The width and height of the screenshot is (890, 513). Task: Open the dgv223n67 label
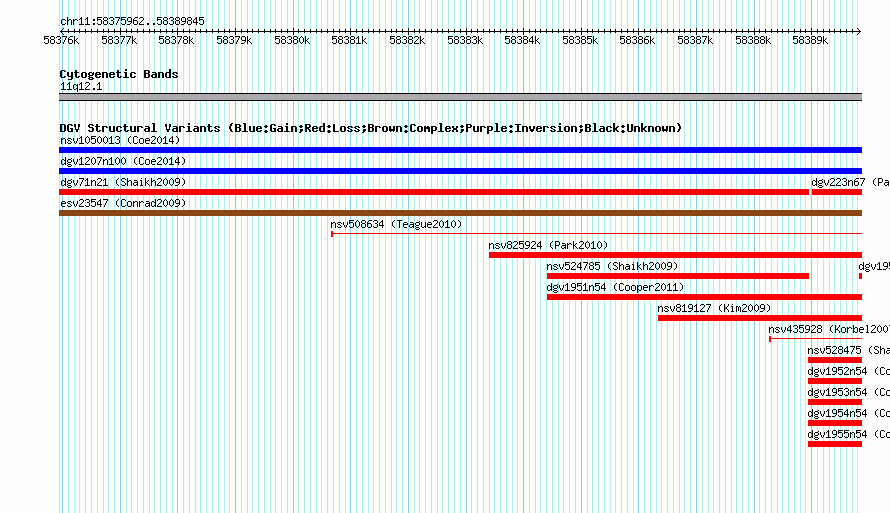click(850, 182)
